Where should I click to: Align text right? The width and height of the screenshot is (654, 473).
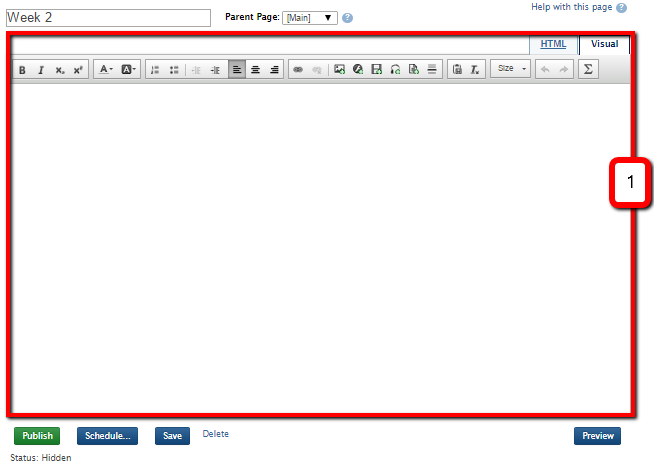[x=274, y=69]
